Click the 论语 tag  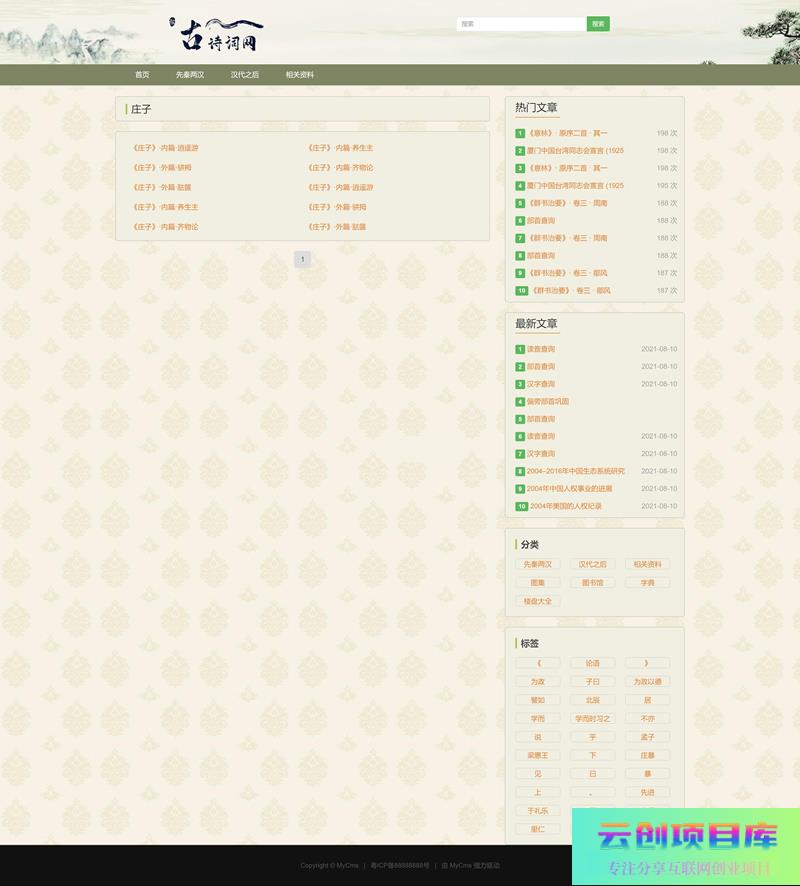pos(593,663)
